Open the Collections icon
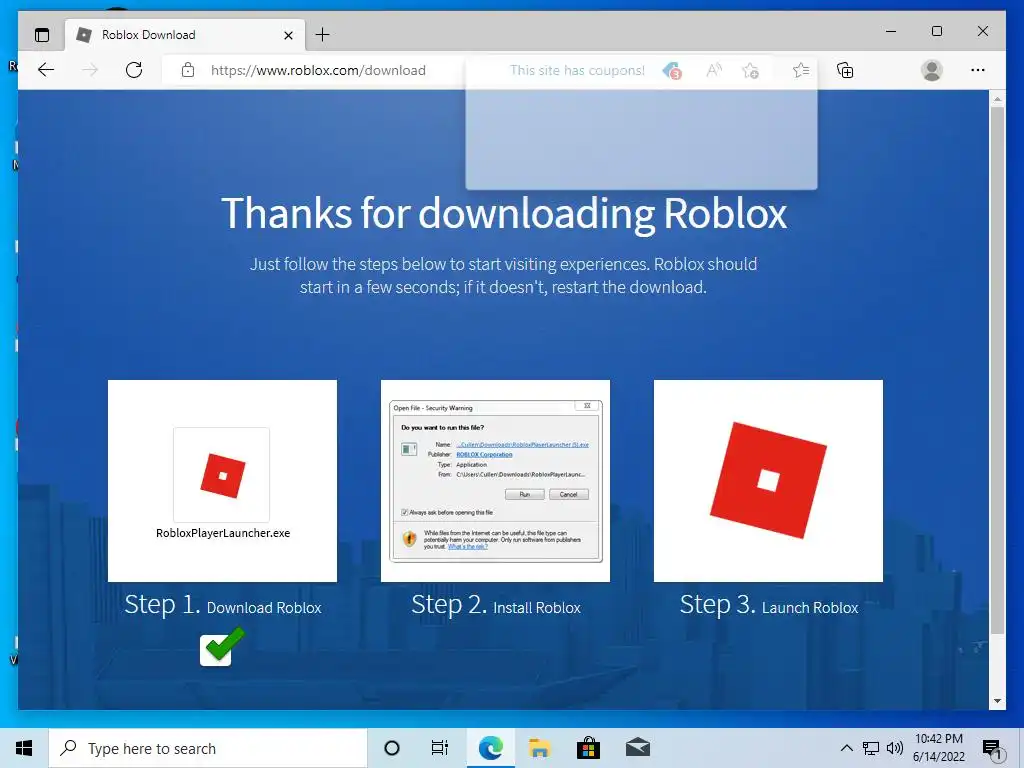The width and height of the screenshot is (1024, 768). (845, 70)
